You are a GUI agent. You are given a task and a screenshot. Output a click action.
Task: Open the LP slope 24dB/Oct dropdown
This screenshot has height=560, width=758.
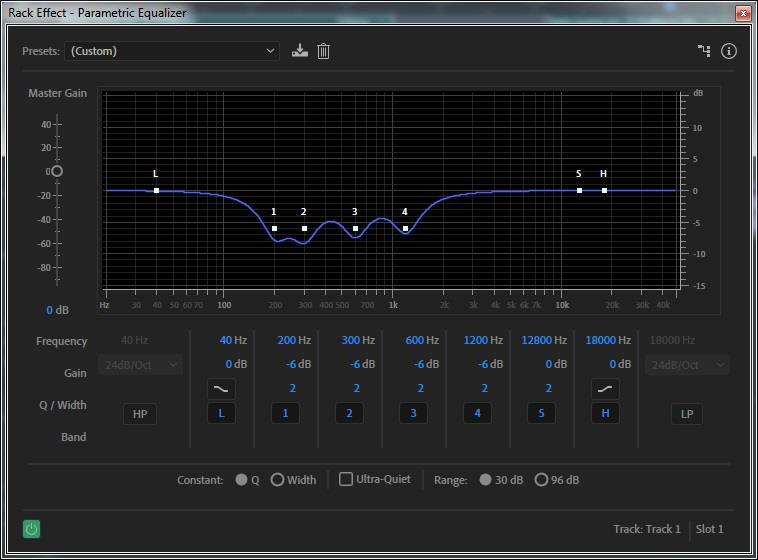tap(686, 365)
